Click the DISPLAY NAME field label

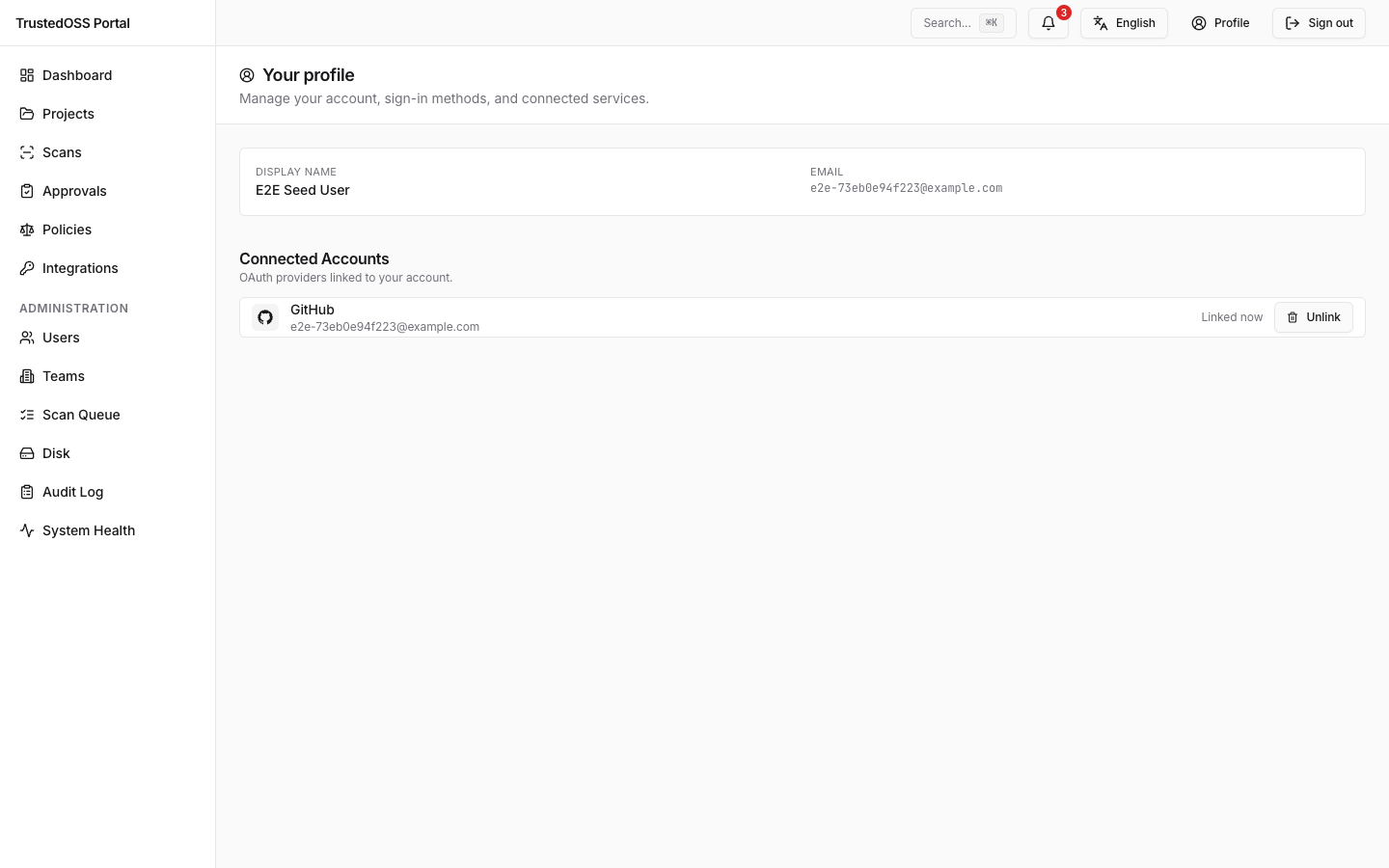(x=295, y=172)
